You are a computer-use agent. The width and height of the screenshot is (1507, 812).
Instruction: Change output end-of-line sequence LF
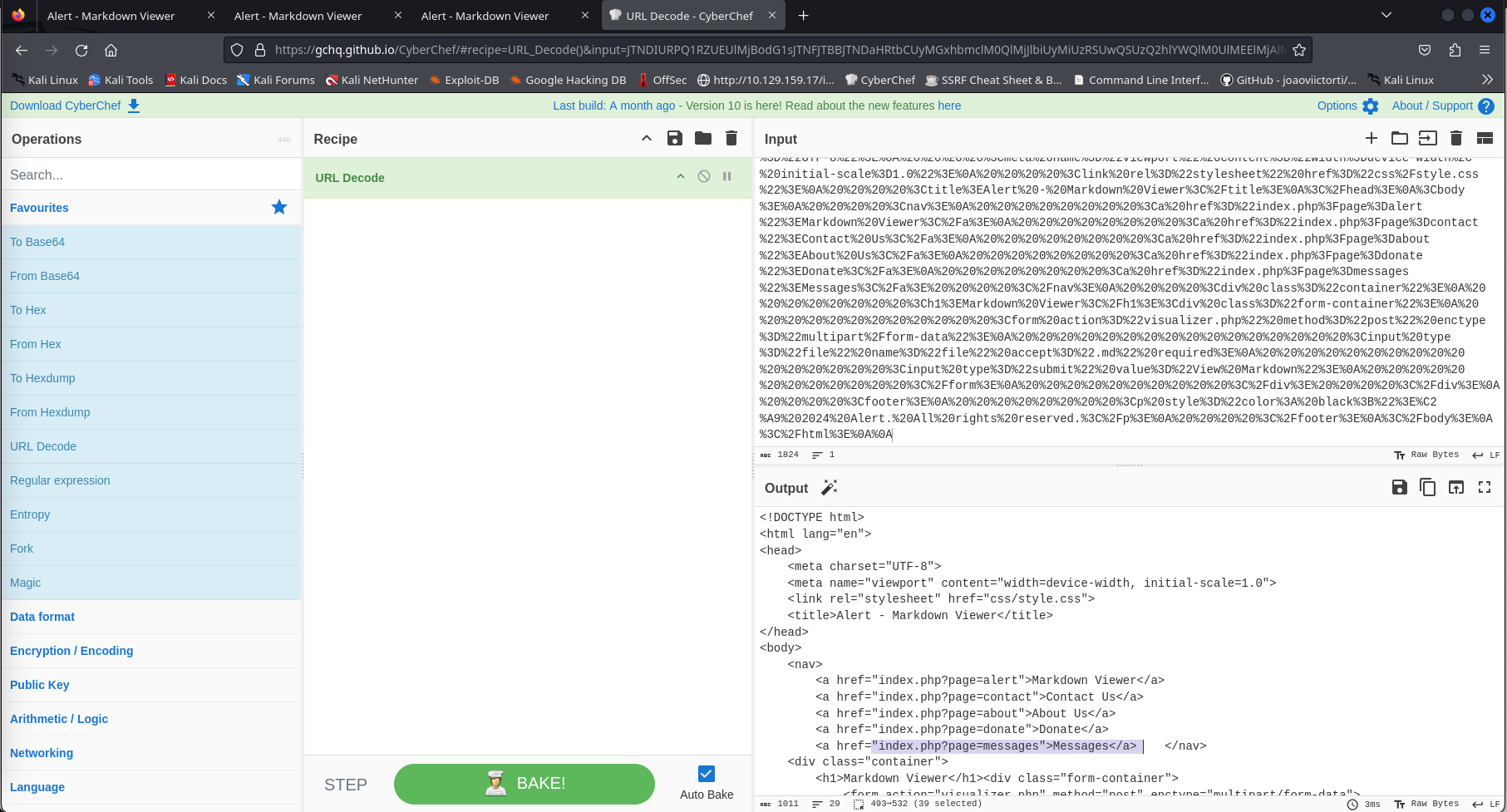[1486, 804]
